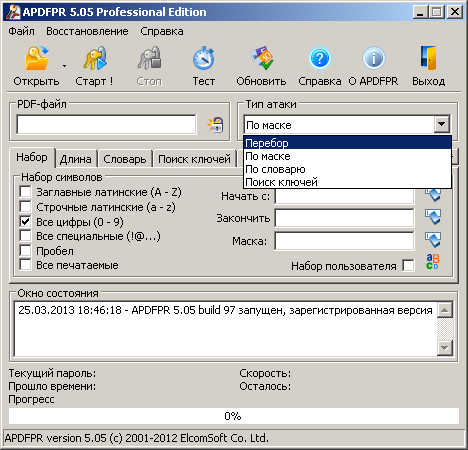468x450 pixels.
Task: Open the custom charset aBcD icon
Action: (x=433, y=262)
